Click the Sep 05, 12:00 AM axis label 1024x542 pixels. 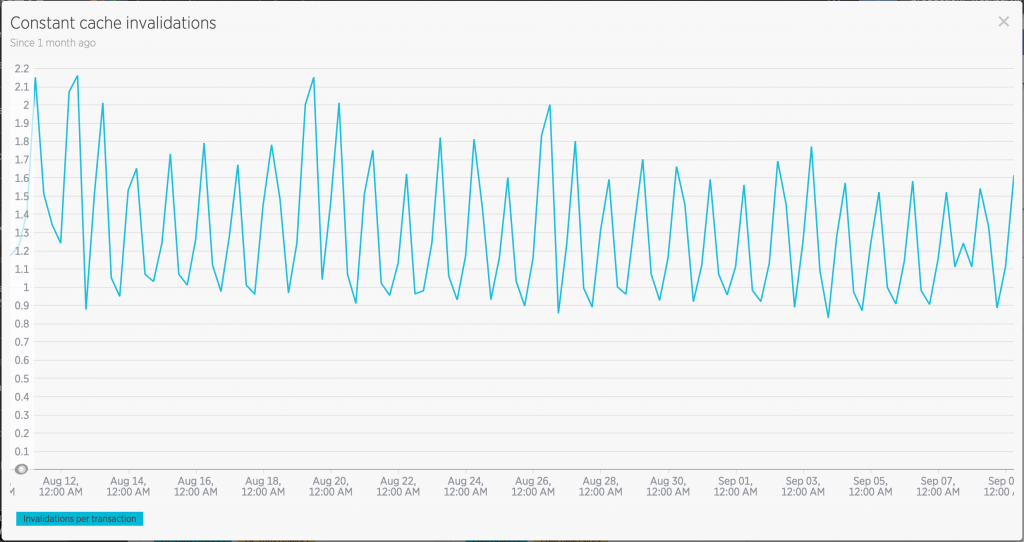point(871,486)
